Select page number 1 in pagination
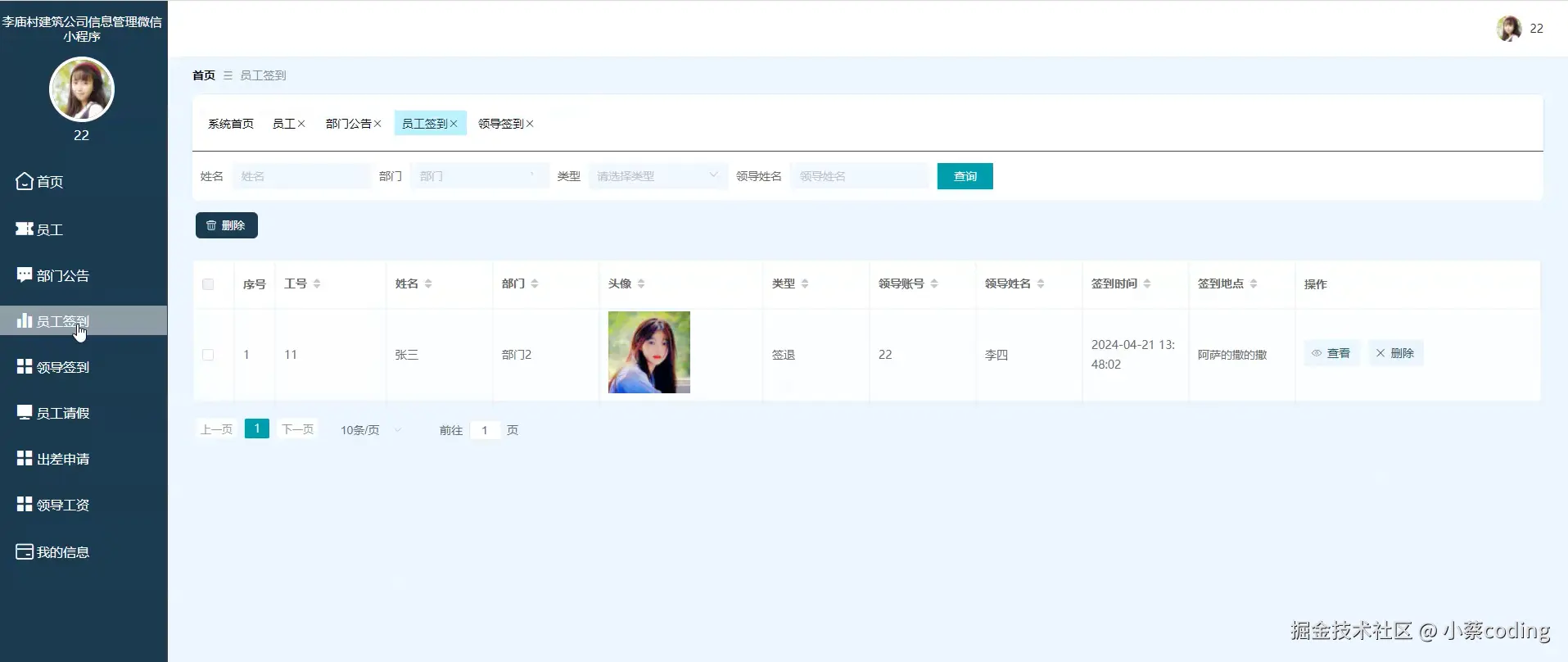 coord(257,428)
